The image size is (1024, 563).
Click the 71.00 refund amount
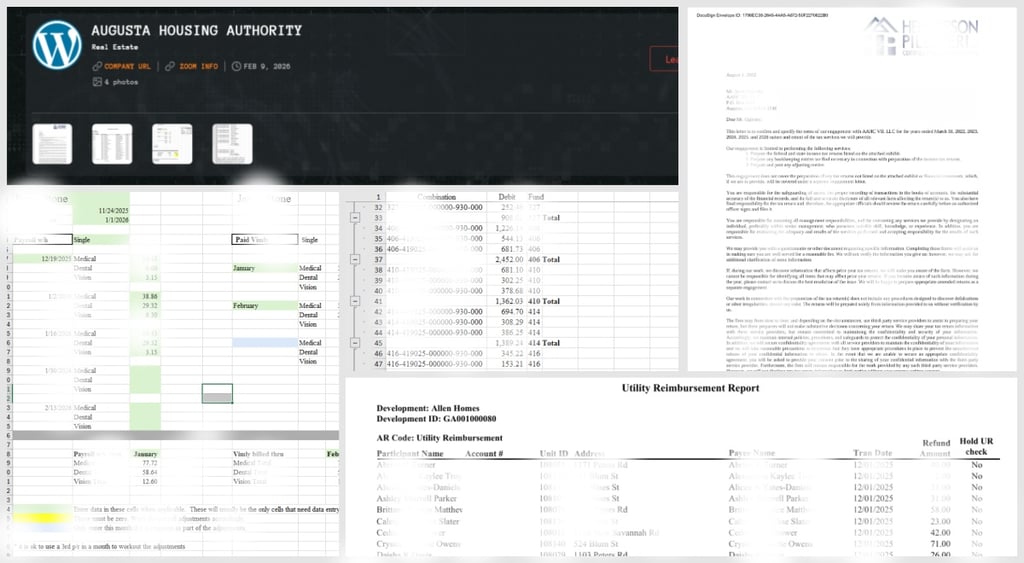pyautogui.click(x=940, y=543)
